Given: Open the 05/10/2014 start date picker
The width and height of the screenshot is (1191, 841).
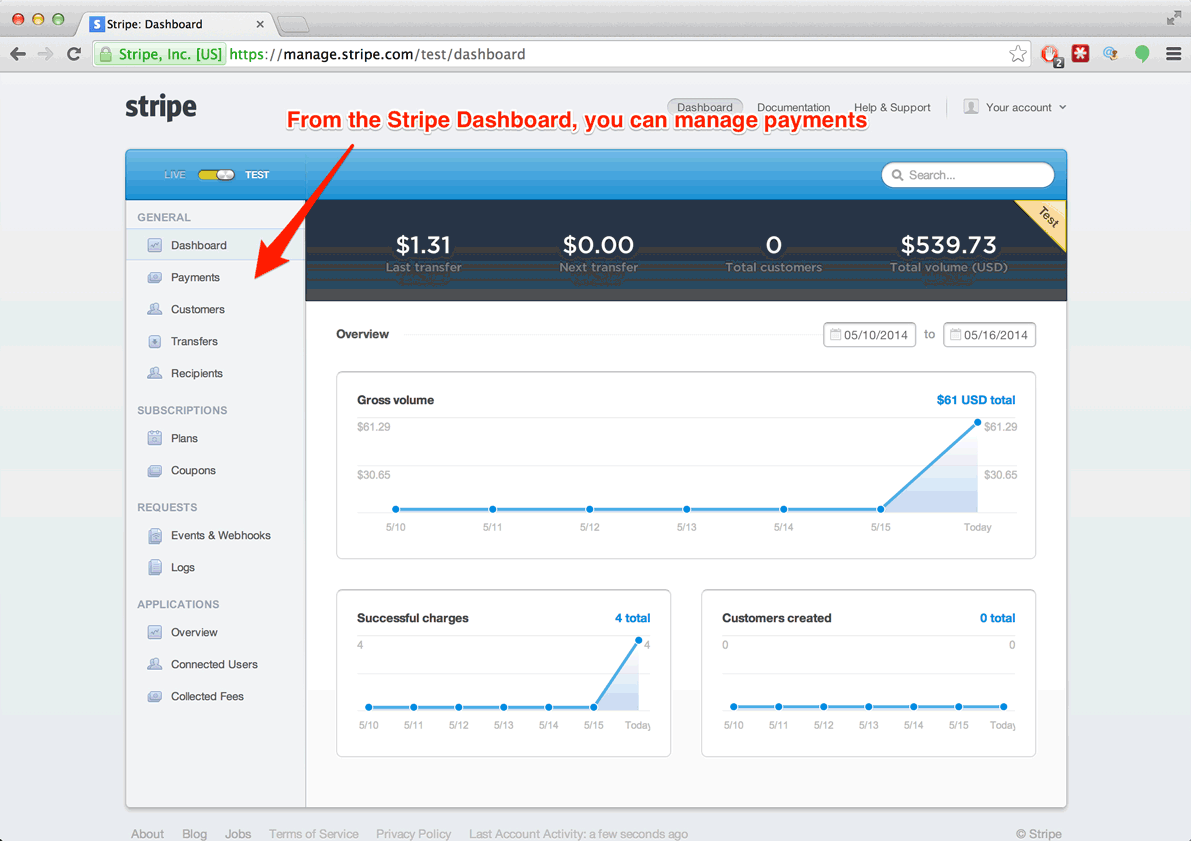Looking at the screenshot, I should tap(869, 335).
